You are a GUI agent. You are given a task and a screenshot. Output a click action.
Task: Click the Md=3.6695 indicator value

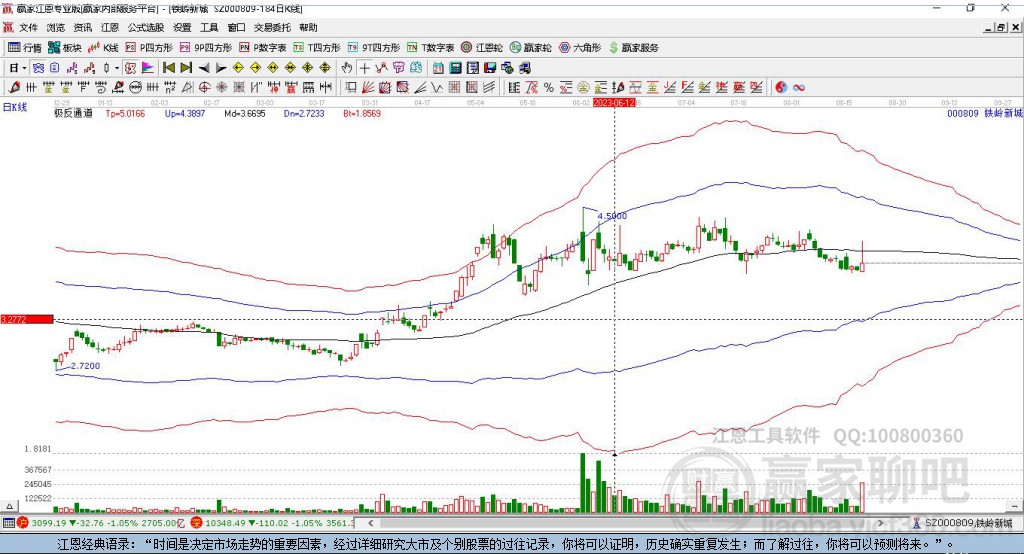point(244,113)
